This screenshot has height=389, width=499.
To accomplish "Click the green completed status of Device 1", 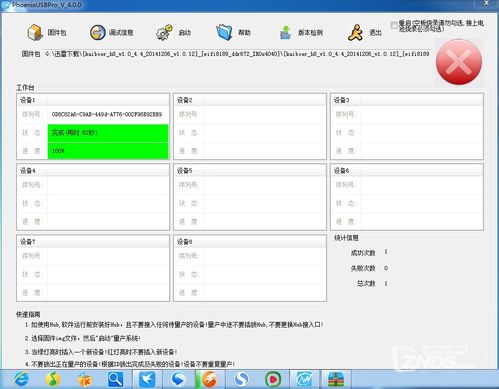I will click(x=108, y=133).
